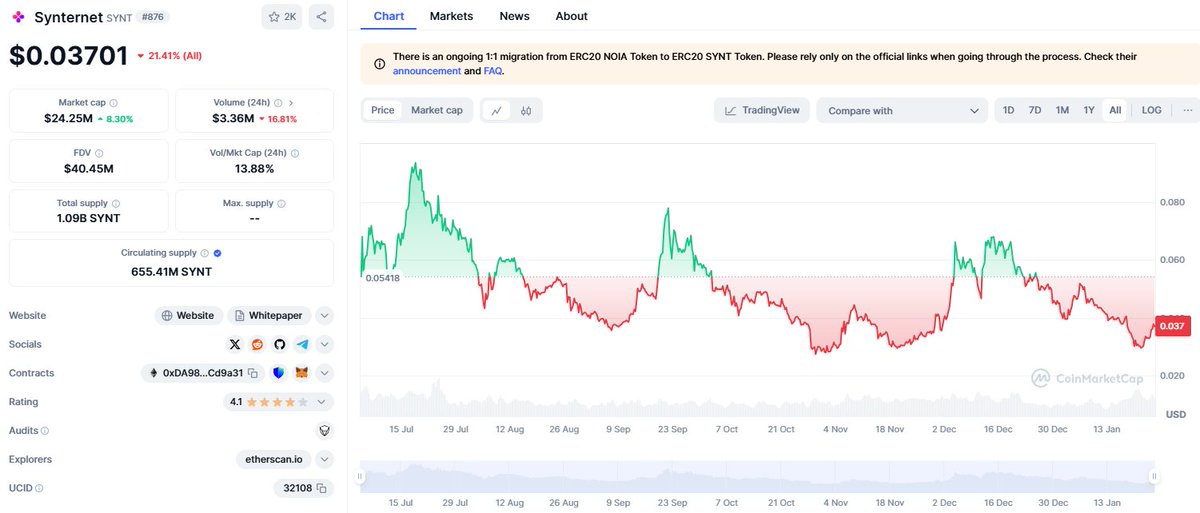
Task: Click the audit shield icon in Audits row
Action: pos(324,430)
